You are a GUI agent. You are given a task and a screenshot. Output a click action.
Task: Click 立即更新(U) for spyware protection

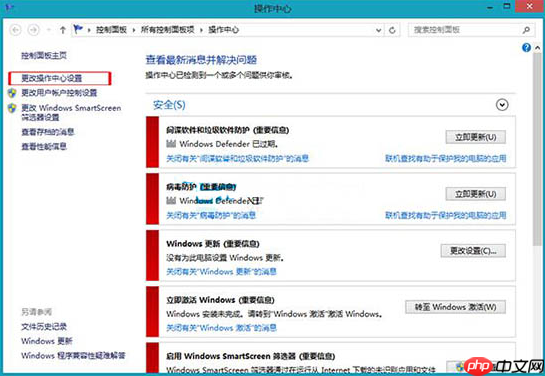[475, 137]
